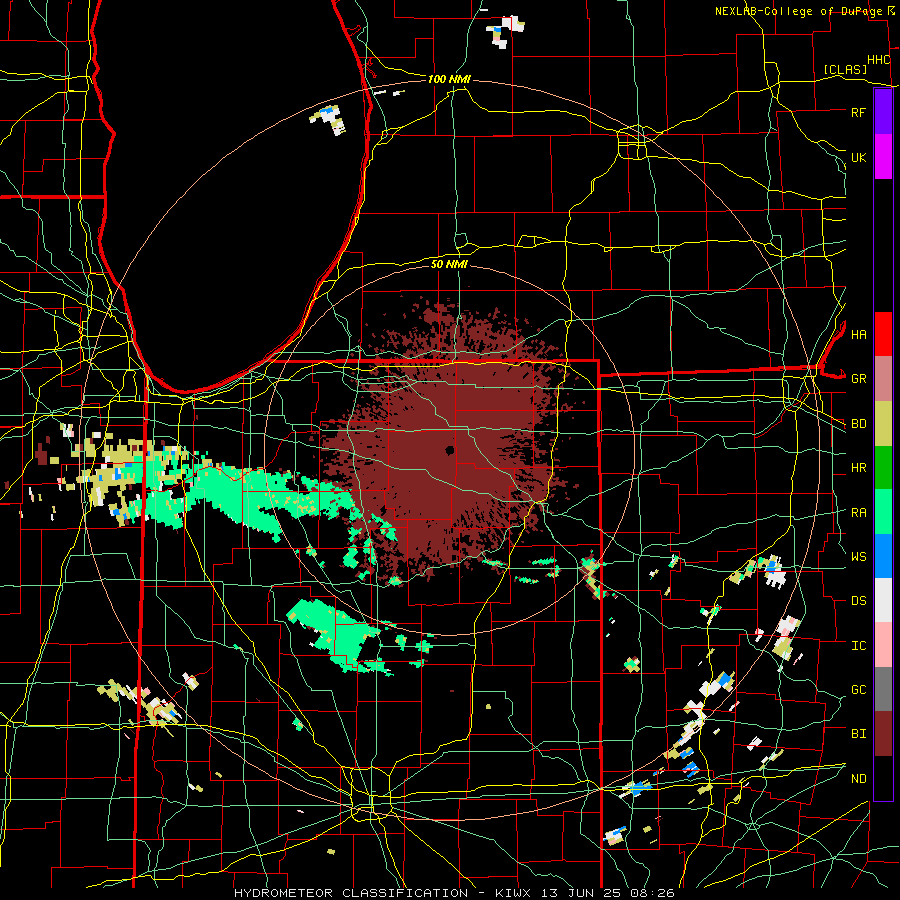Click the 'GC' legend label

[858, 690]
